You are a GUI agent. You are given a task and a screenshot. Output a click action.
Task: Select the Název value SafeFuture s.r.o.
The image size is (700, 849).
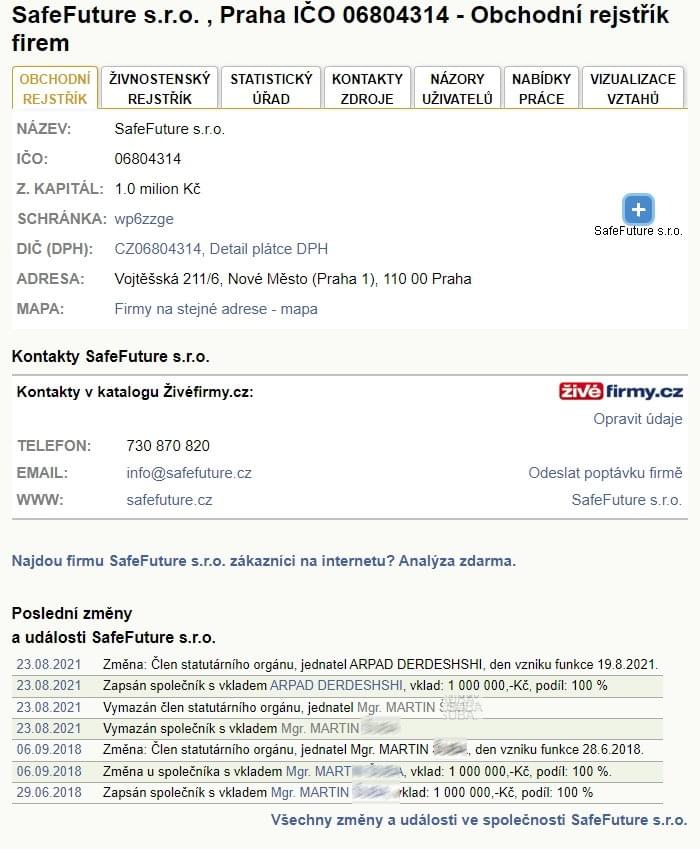(169, 129)
